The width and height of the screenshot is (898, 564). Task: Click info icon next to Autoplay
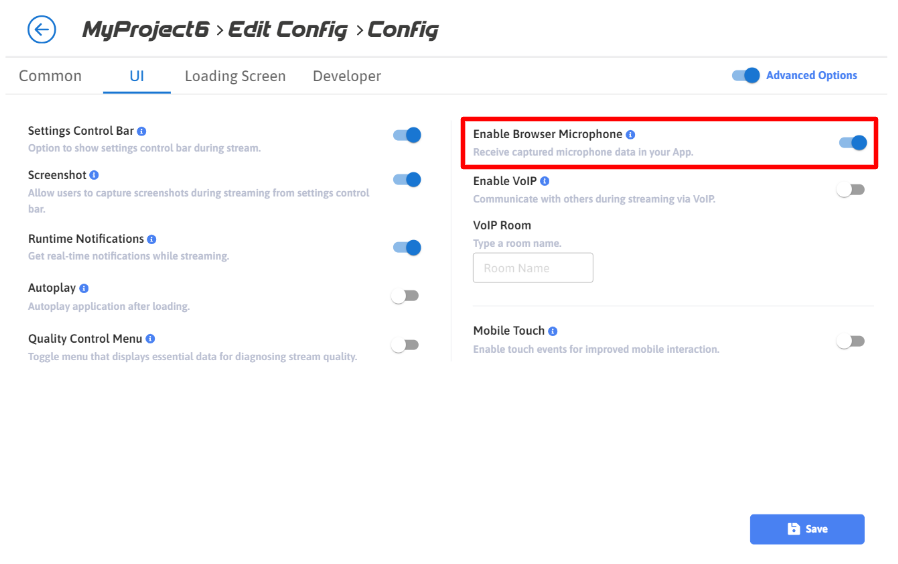84,288
